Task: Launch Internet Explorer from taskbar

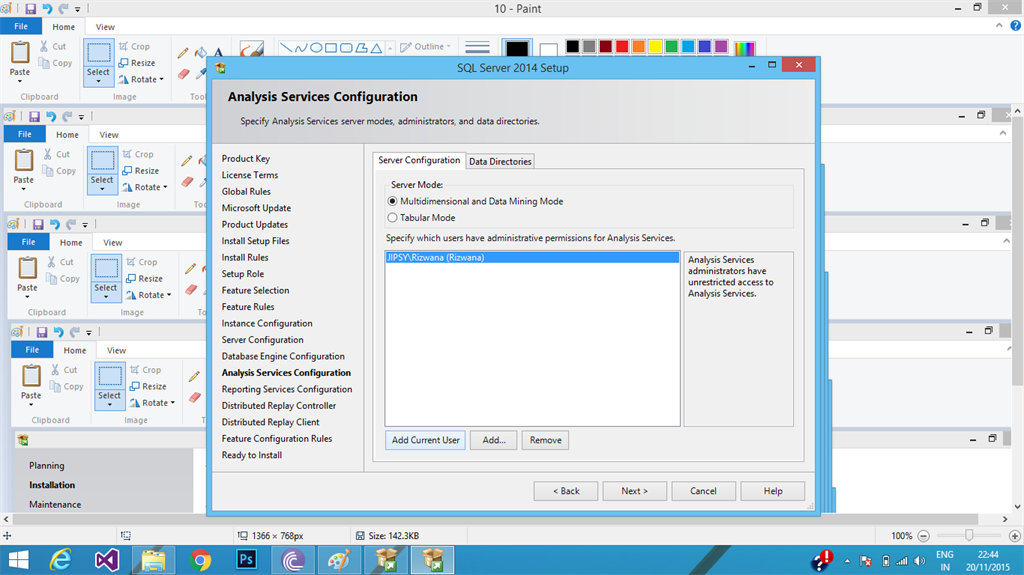Action: [61, 560]
